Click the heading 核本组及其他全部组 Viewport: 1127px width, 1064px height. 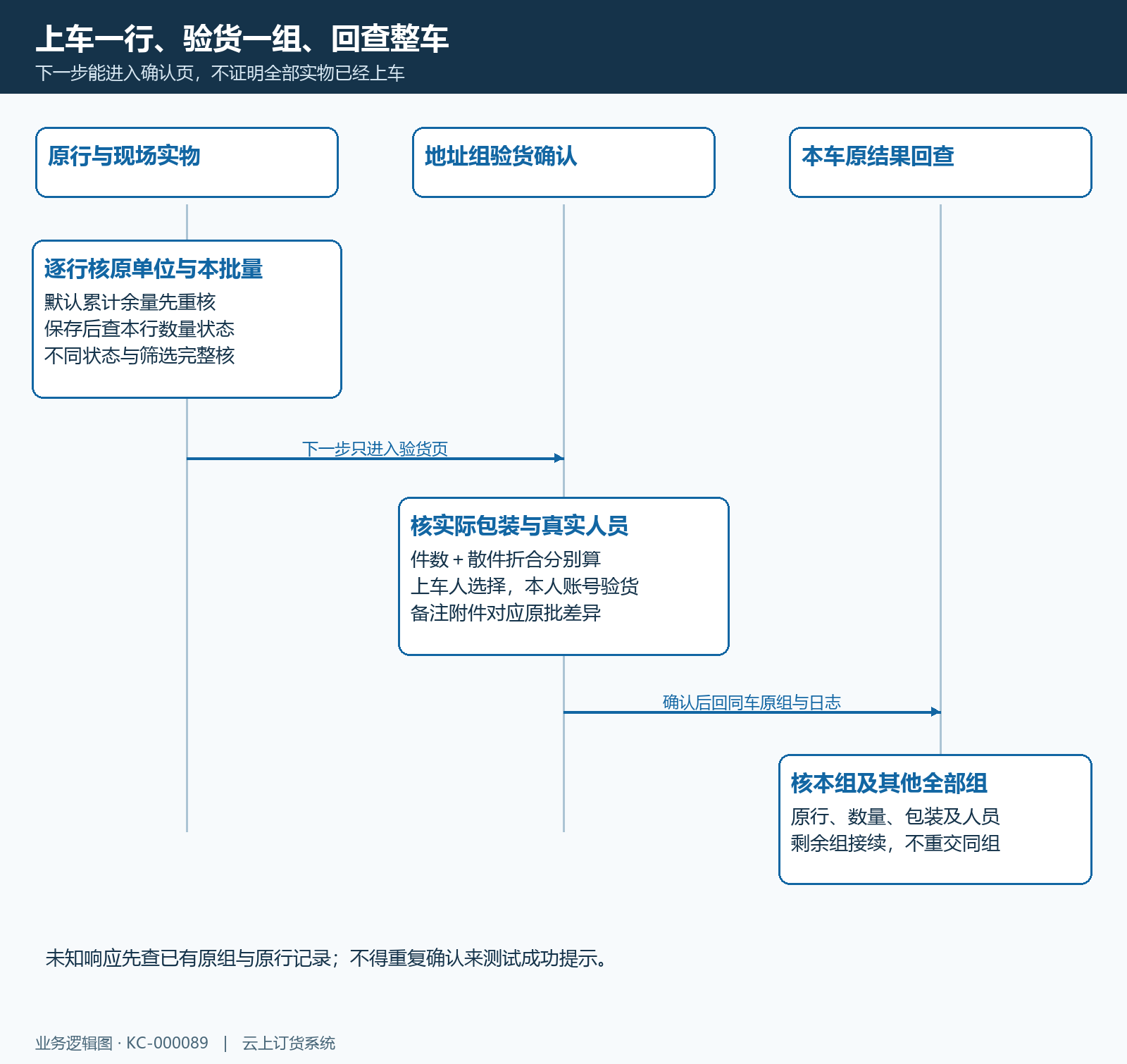[889, 784]
